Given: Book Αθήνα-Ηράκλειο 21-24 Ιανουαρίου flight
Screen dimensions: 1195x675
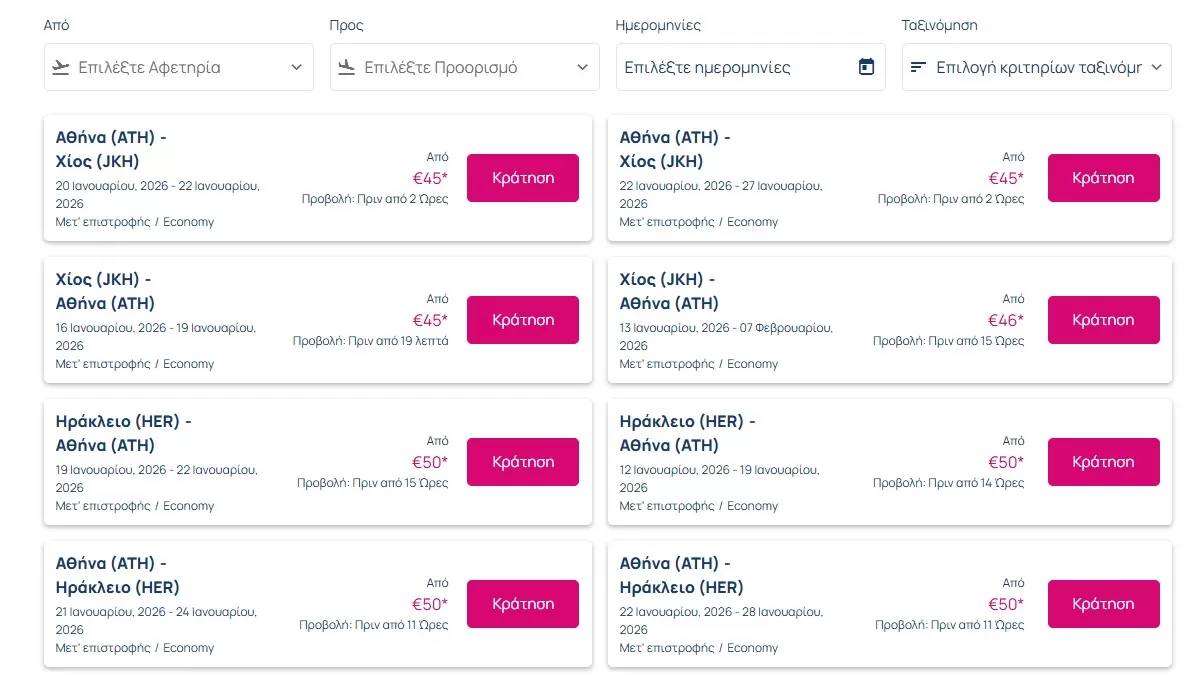Looking at the screenshot, I should coord(522,604).
